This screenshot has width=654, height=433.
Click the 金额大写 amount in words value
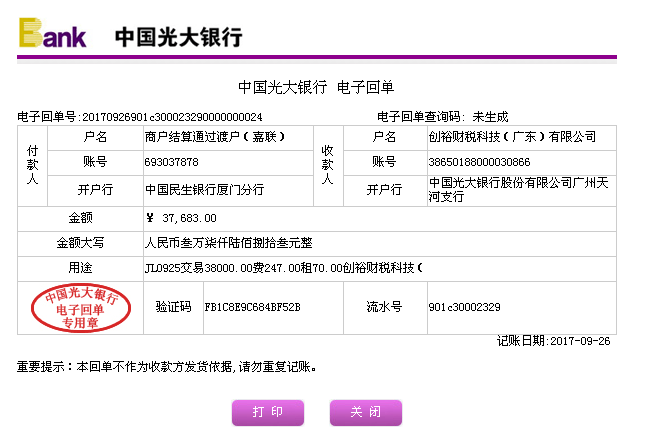pyautogui.click(x=228, y=242)
